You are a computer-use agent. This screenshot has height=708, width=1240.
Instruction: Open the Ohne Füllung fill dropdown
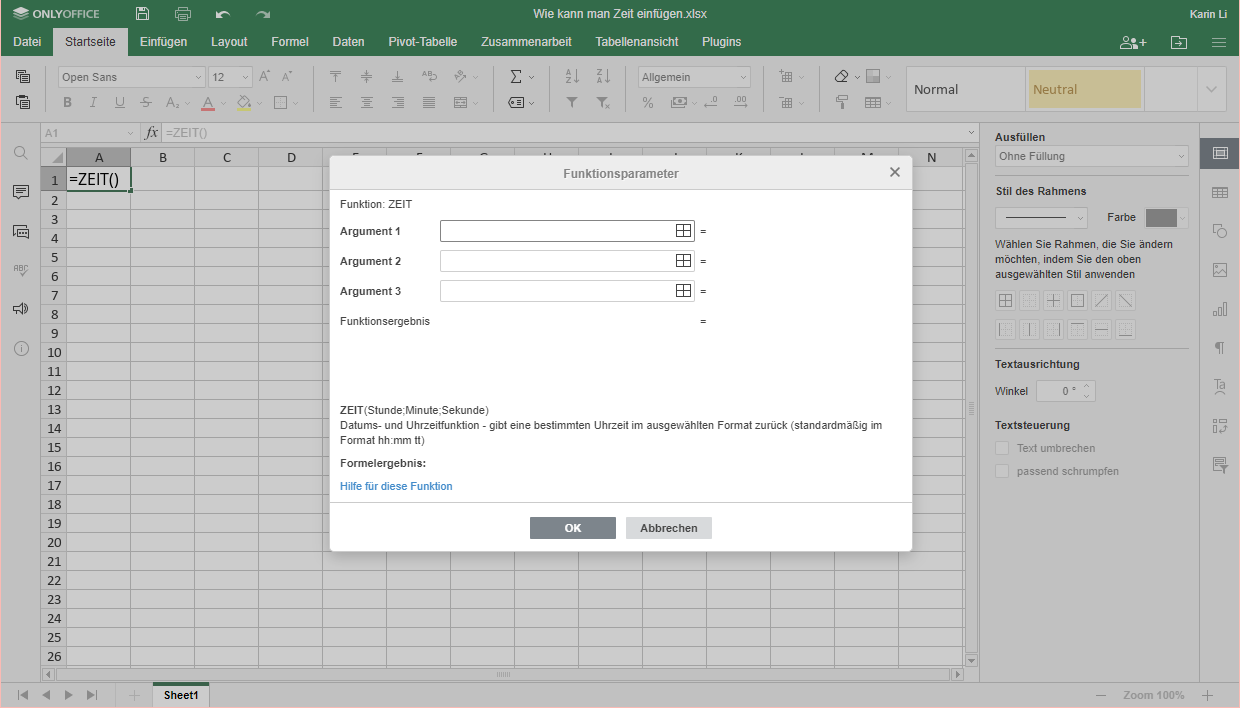pyautogui.click(x=1092, y=156)
